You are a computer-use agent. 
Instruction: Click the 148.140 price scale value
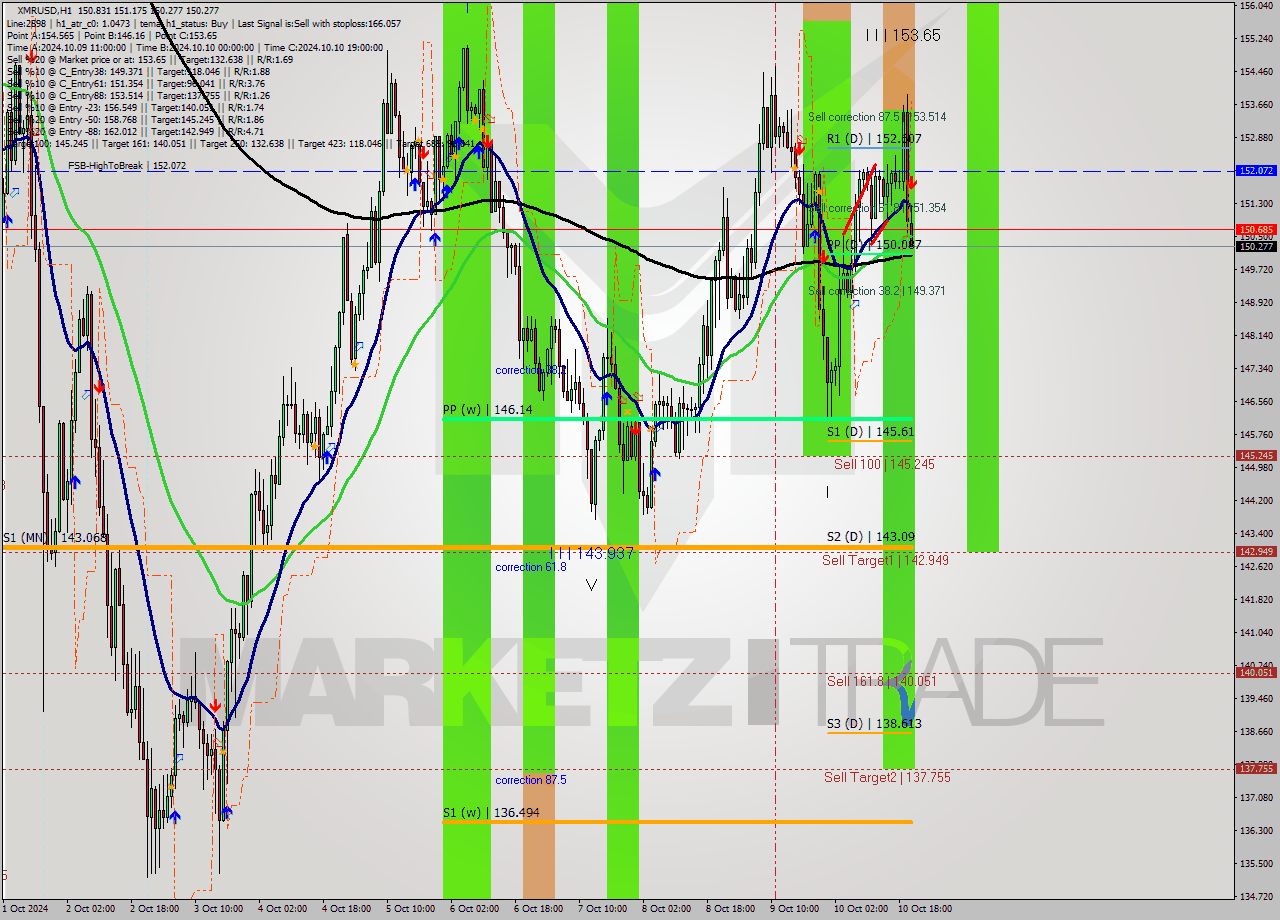[1256, 336]
